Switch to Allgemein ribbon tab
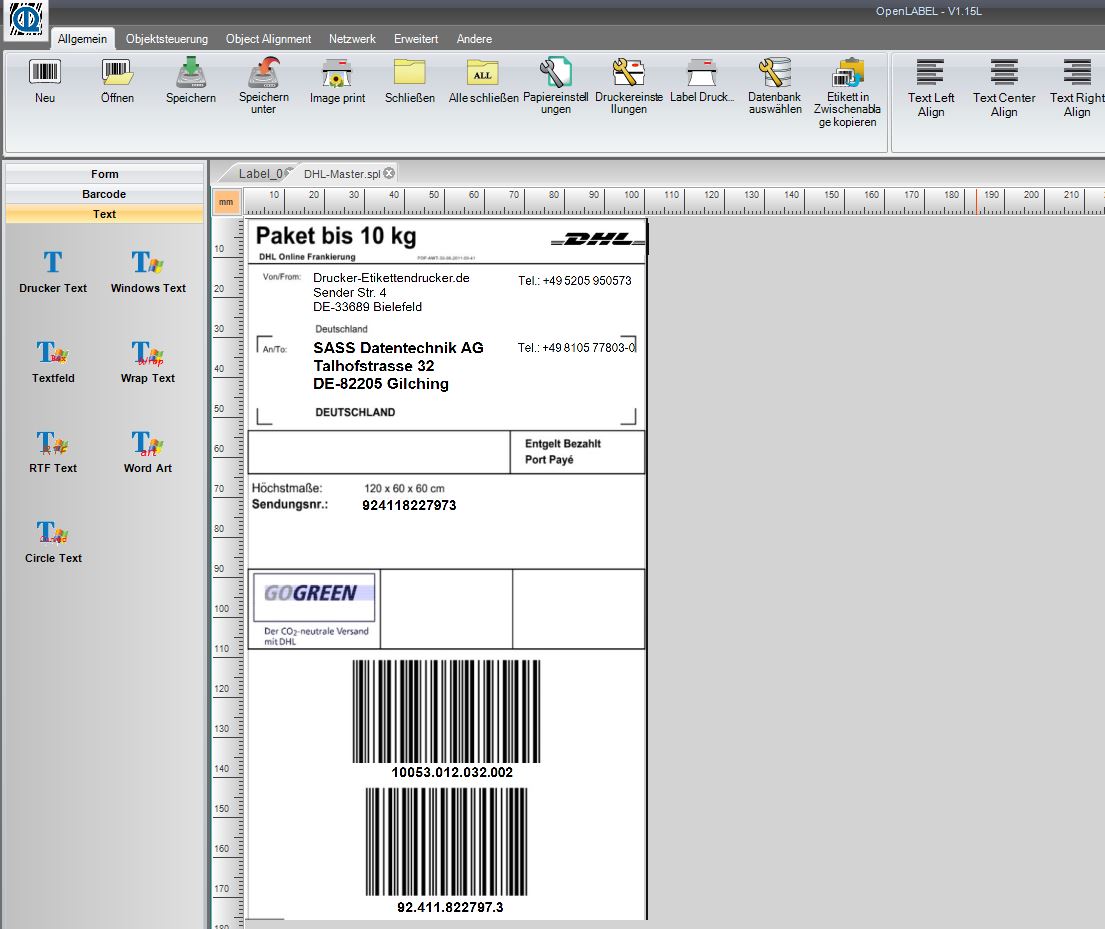1105x929 pixels. (x=82, y=39)
